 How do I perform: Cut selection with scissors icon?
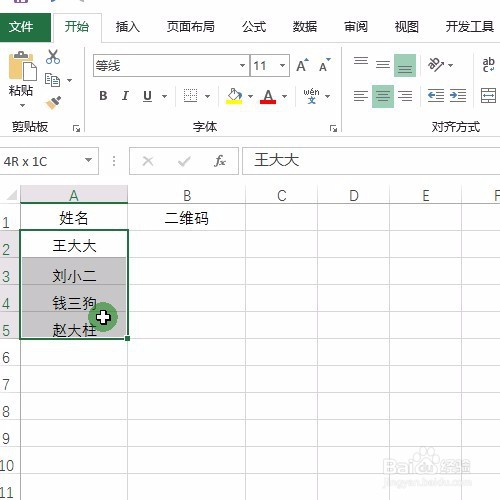point(53,57)
